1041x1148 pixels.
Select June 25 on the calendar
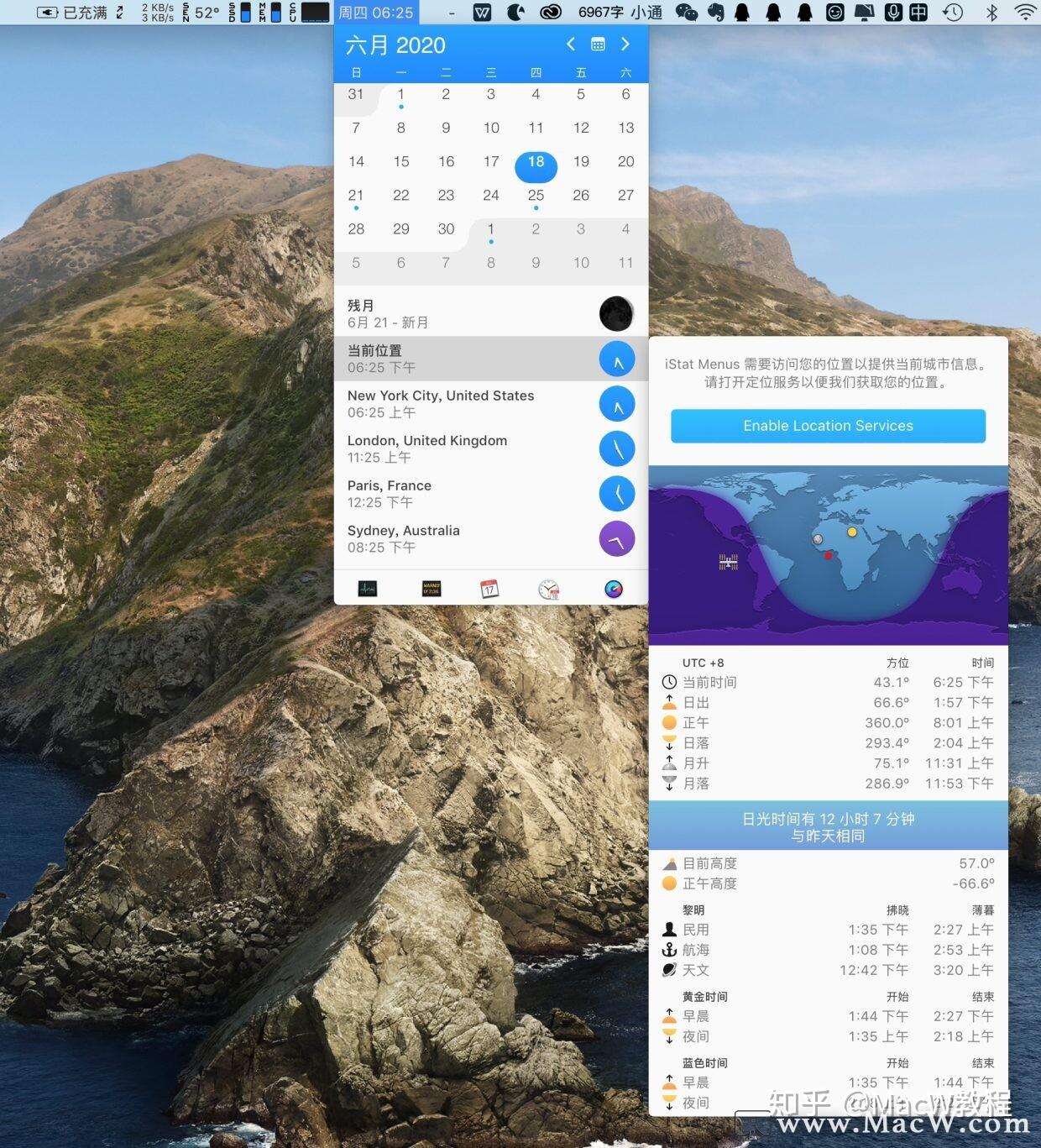pyautogui.click(x=536, y=195)
